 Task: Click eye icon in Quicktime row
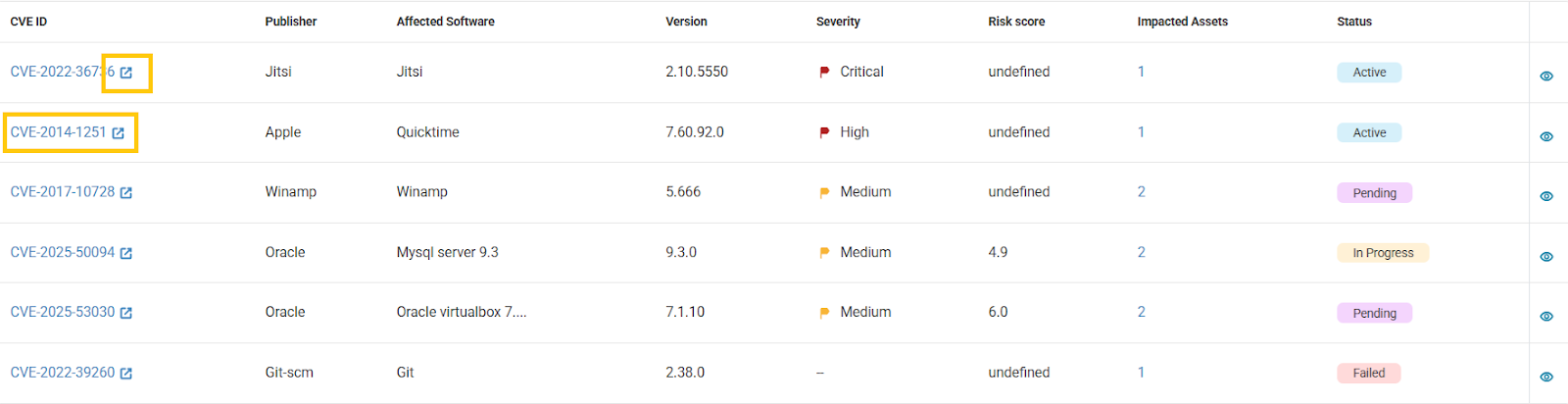pyautogui.click(x=1546, y=136)
